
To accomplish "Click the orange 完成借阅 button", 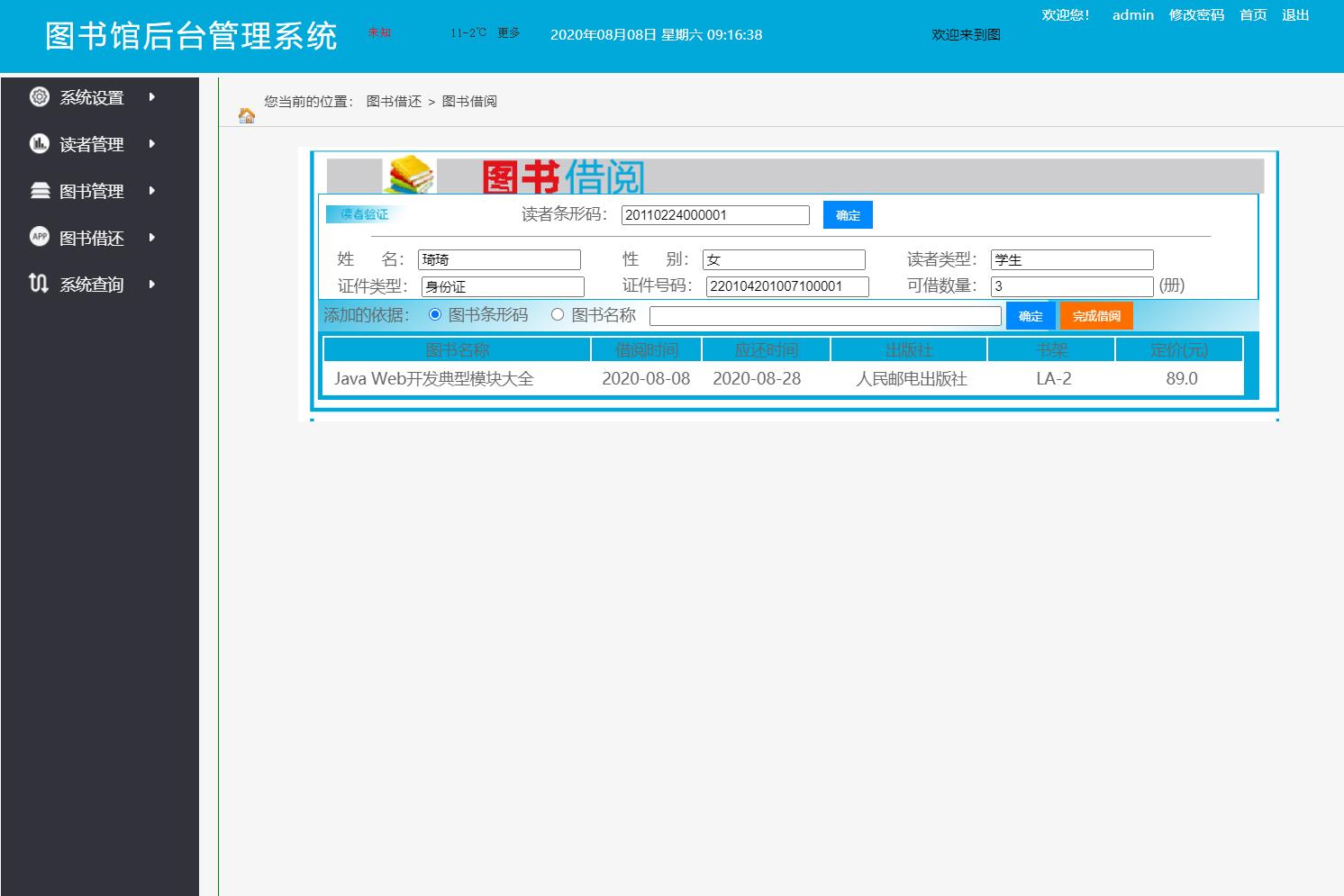I will (x=1096, y=315).
